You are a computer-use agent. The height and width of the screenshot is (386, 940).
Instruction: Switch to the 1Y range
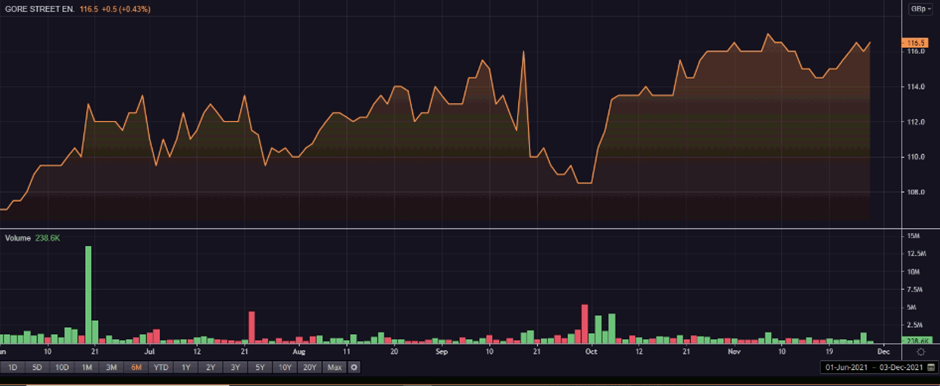tap(186, 367)
